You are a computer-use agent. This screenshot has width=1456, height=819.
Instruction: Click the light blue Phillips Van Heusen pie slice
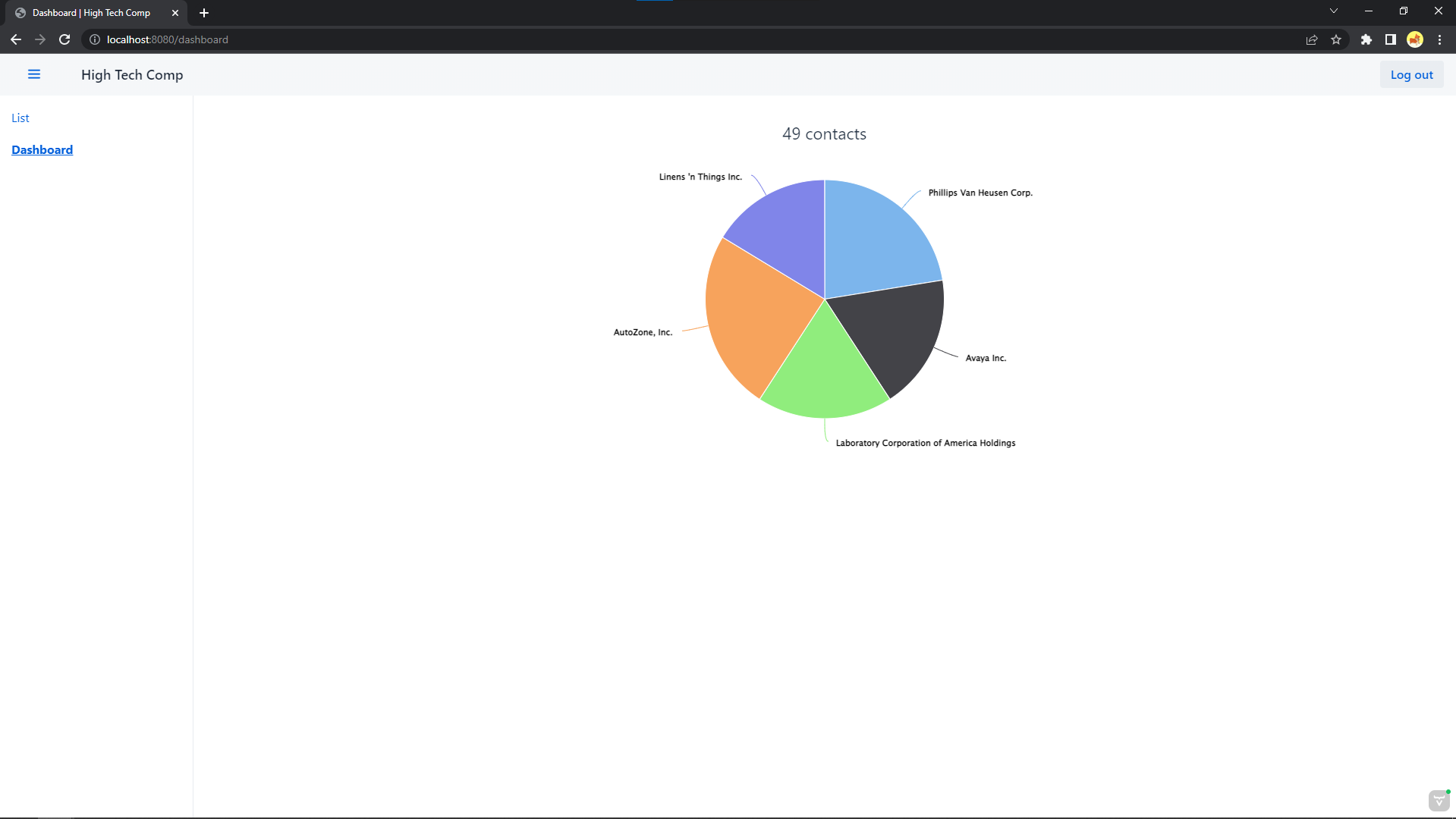pos(876,239)
